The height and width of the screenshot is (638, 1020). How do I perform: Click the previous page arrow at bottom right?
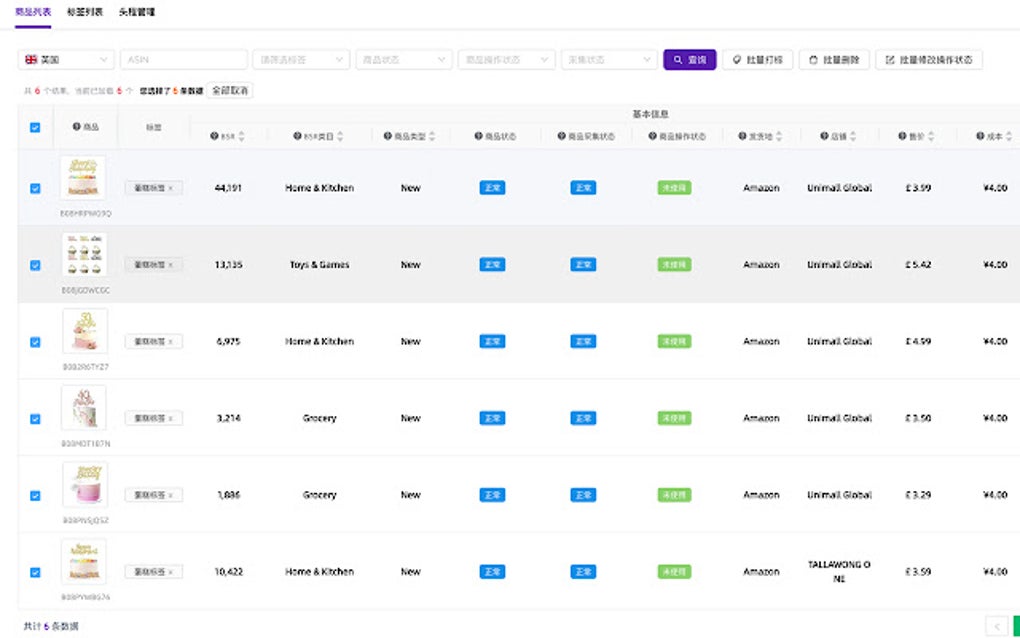pyautogui.click(x=997, y=626)
